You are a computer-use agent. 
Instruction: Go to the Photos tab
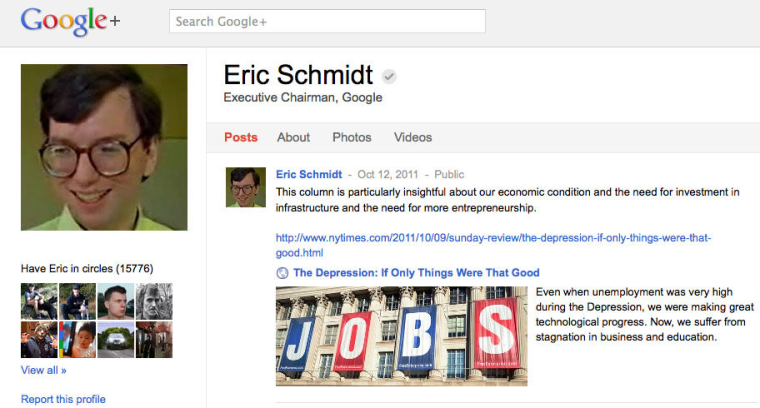[x=352, y=137]
